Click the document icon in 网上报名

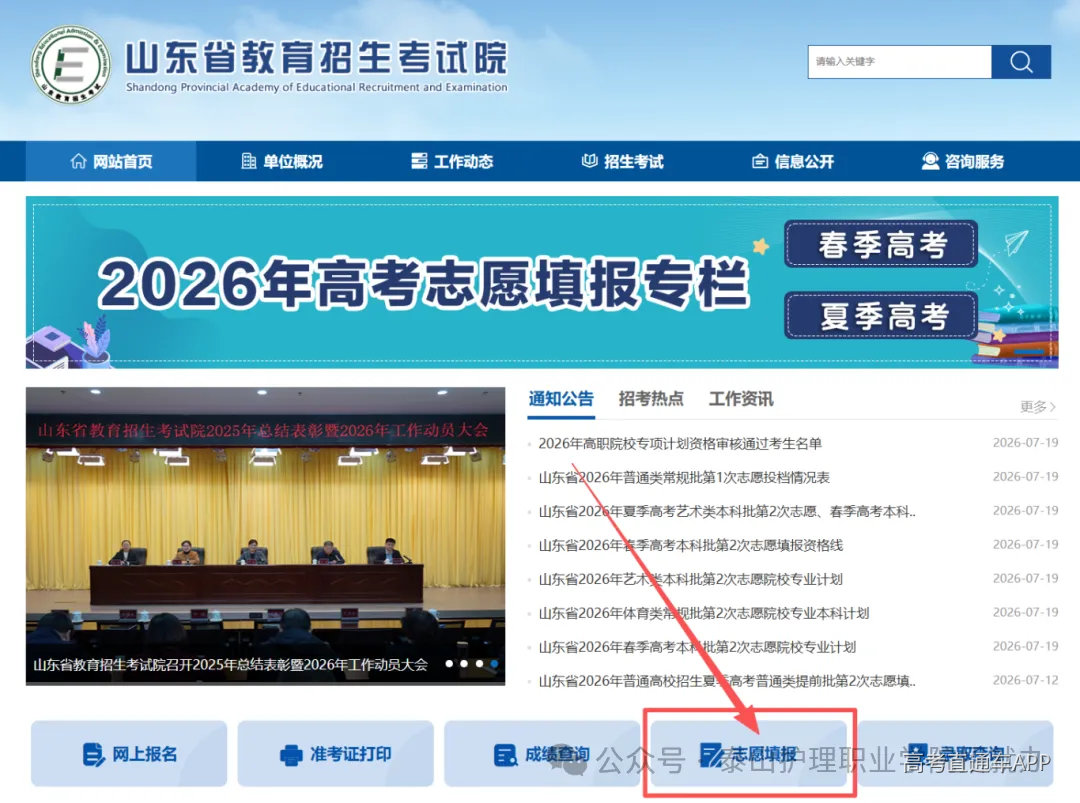tap(93, 755)
